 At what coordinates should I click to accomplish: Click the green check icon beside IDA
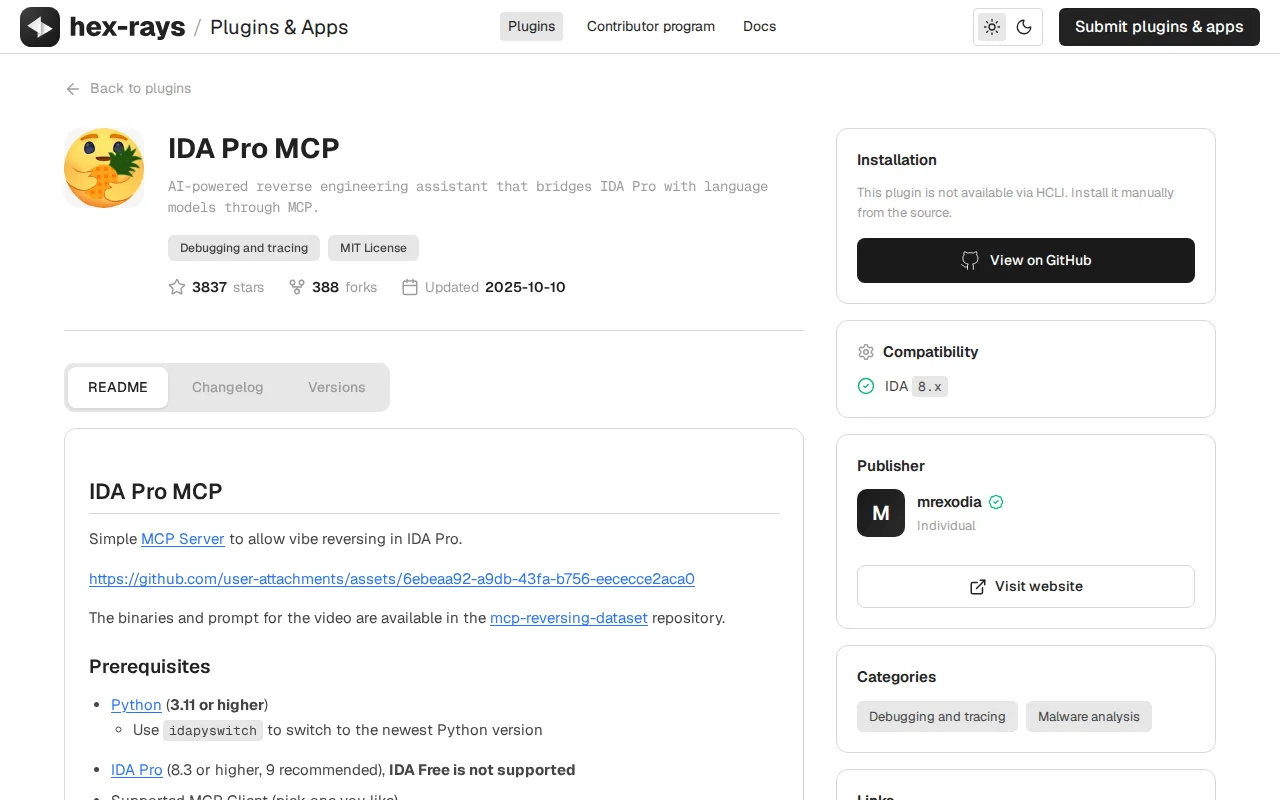coord(866,386)
